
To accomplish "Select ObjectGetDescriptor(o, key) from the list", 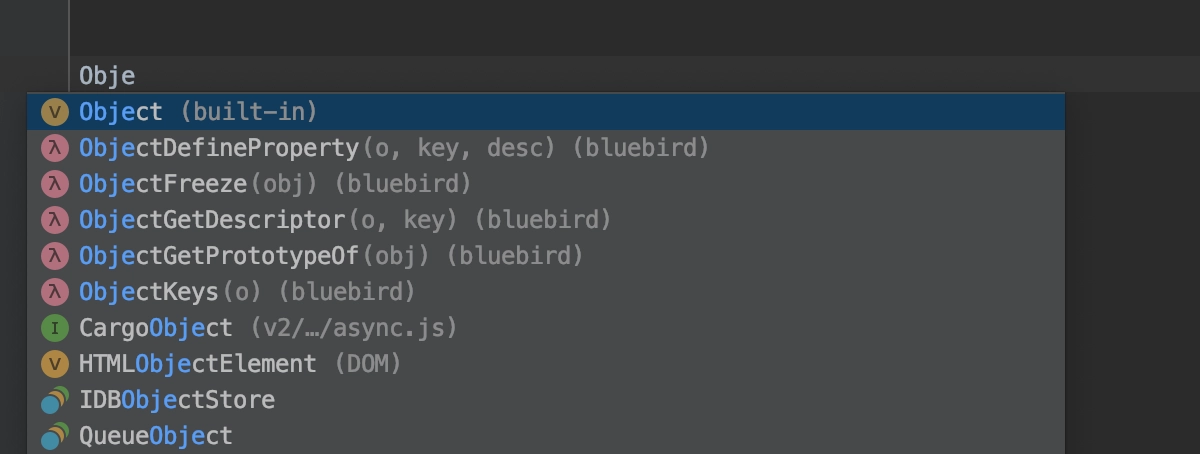I will point(546,219).
